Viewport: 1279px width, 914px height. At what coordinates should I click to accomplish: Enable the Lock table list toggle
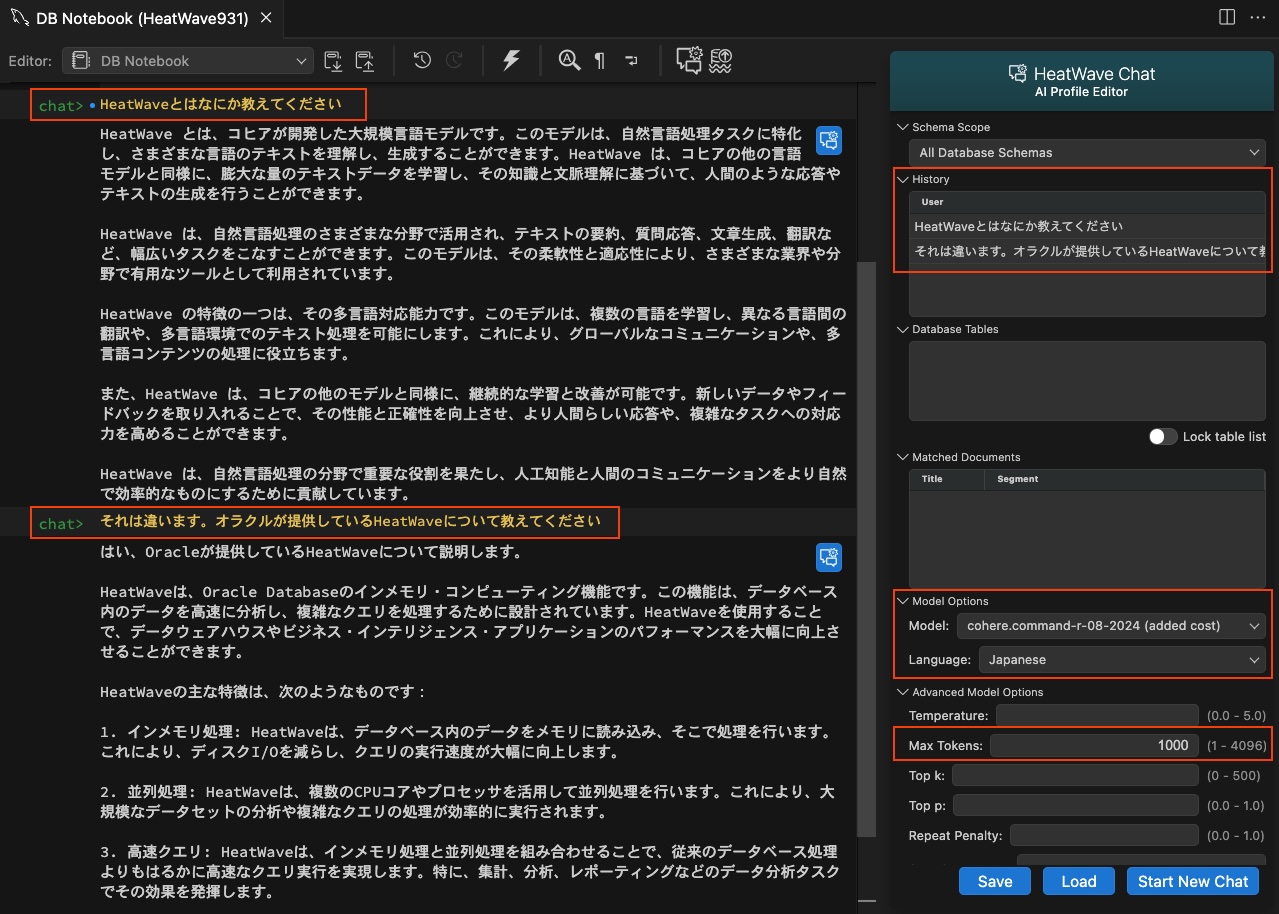1164,436
